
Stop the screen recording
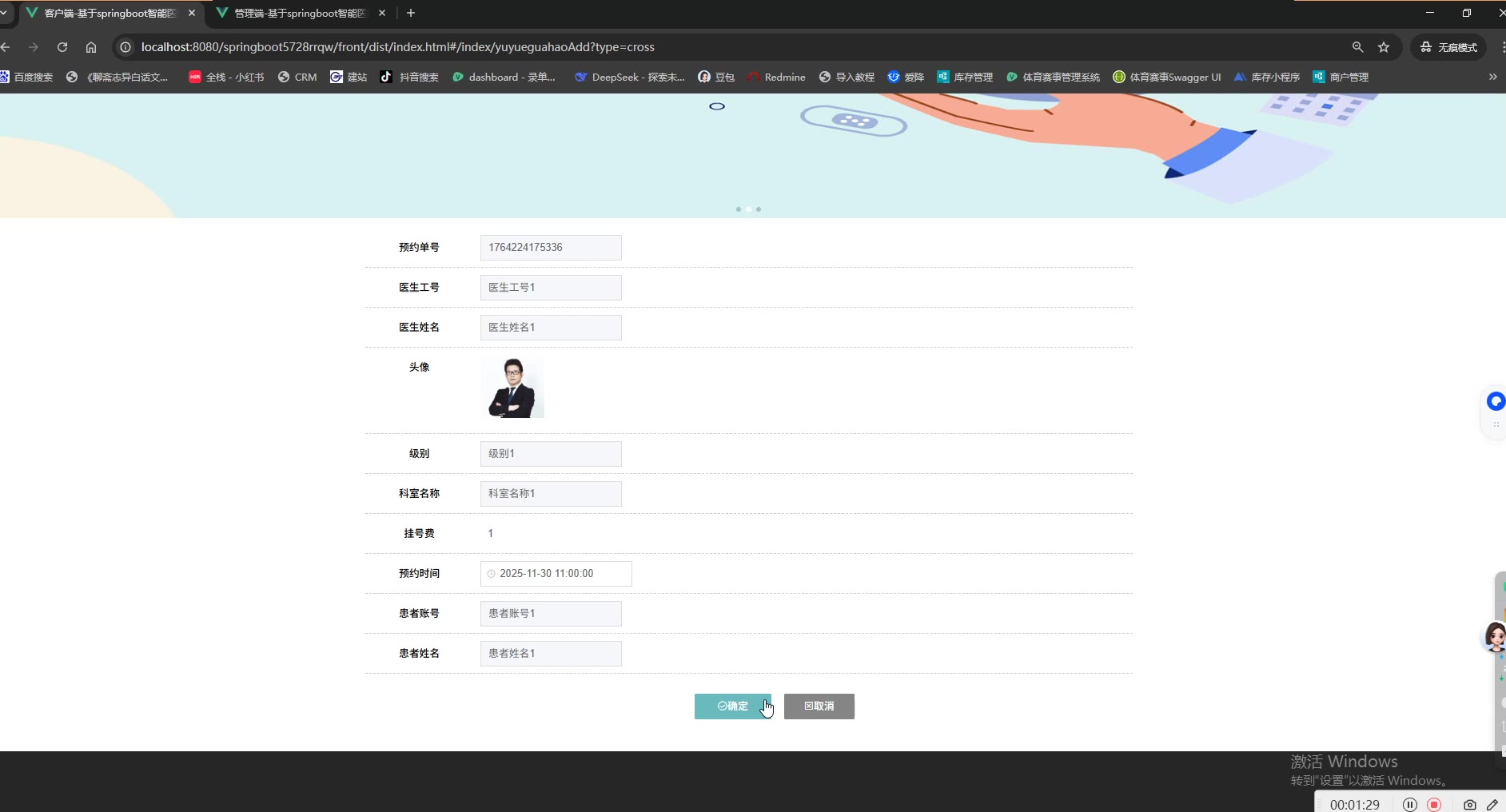tap(1434, 805)
